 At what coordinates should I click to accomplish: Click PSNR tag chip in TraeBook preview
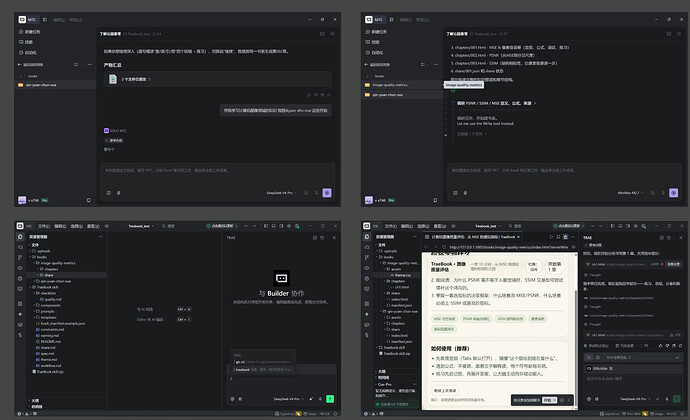click(x=476, y=319)
